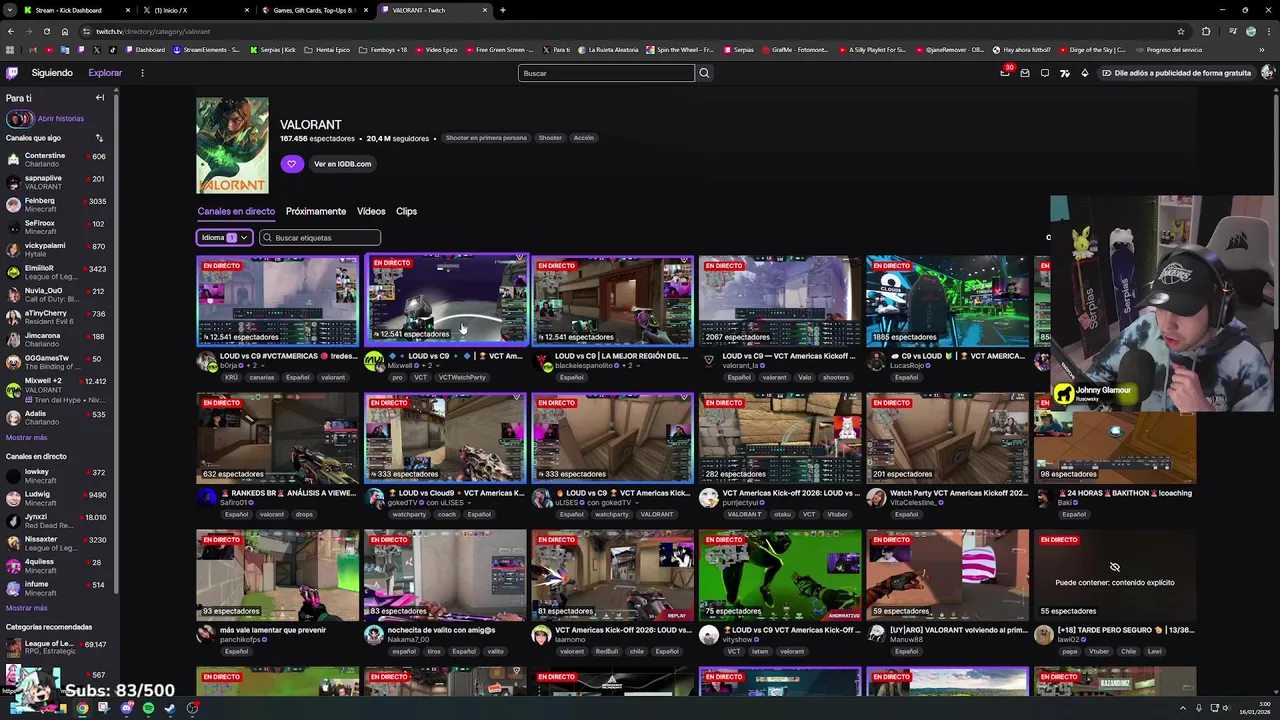1280x720 pixels.
Task: Go to the Twitch home logo
Action: click(x=12, y=73)
